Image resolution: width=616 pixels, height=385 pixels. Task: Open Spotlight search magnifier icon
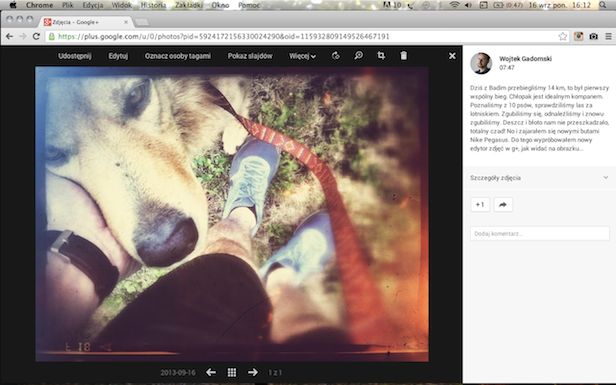[x=603, y=5]
